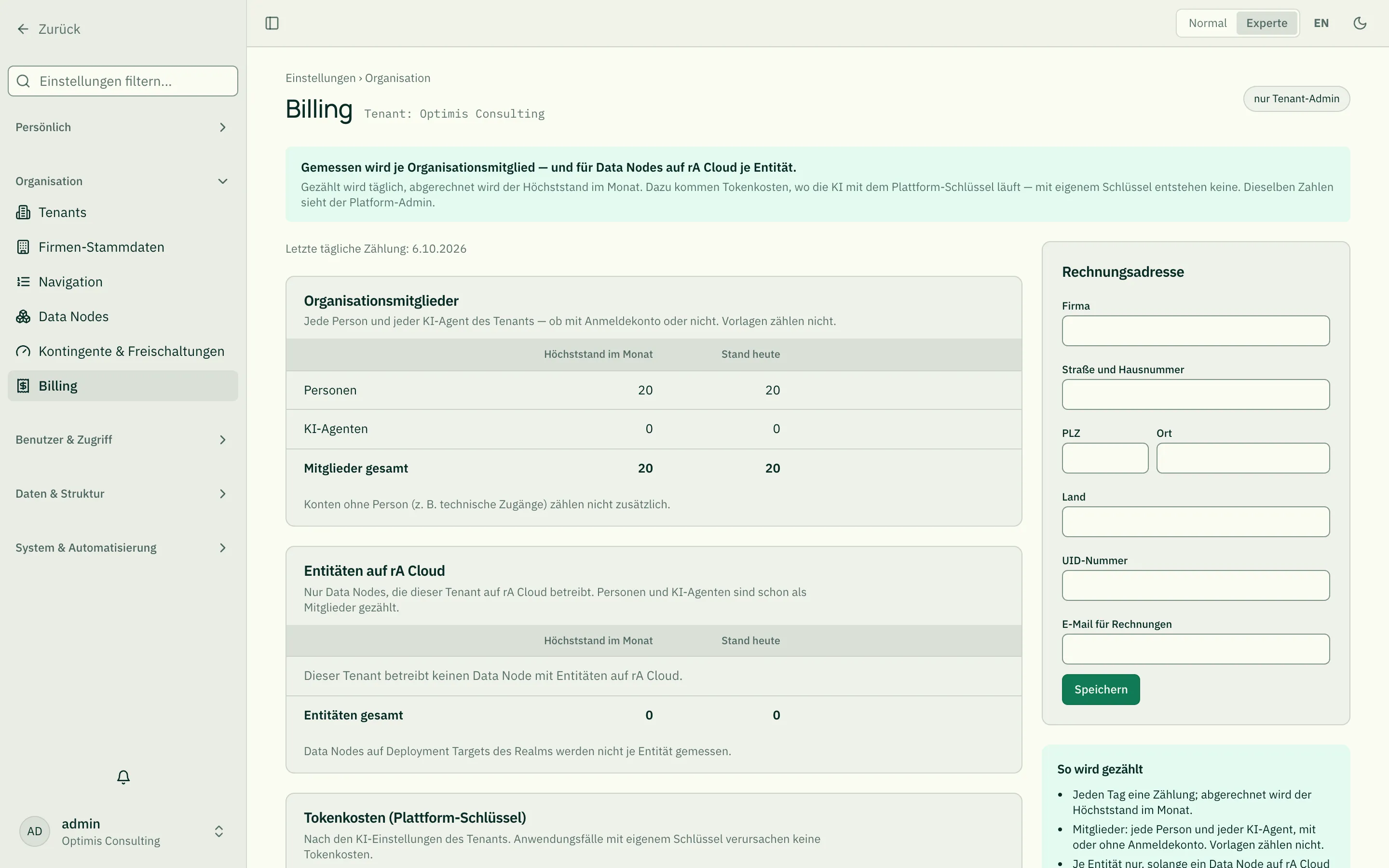Select Experte mode
The image size is (1389, 868).
click(1266, 23)
